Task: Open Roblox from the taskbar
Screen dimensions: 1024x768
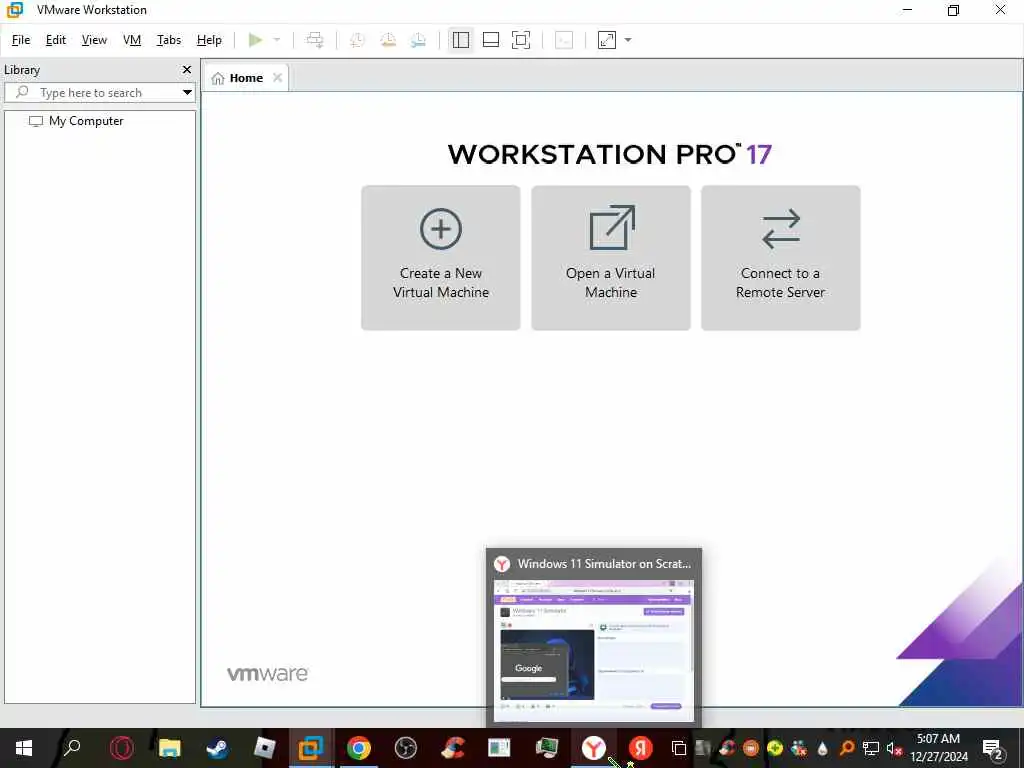Action: tap(264, 748)
